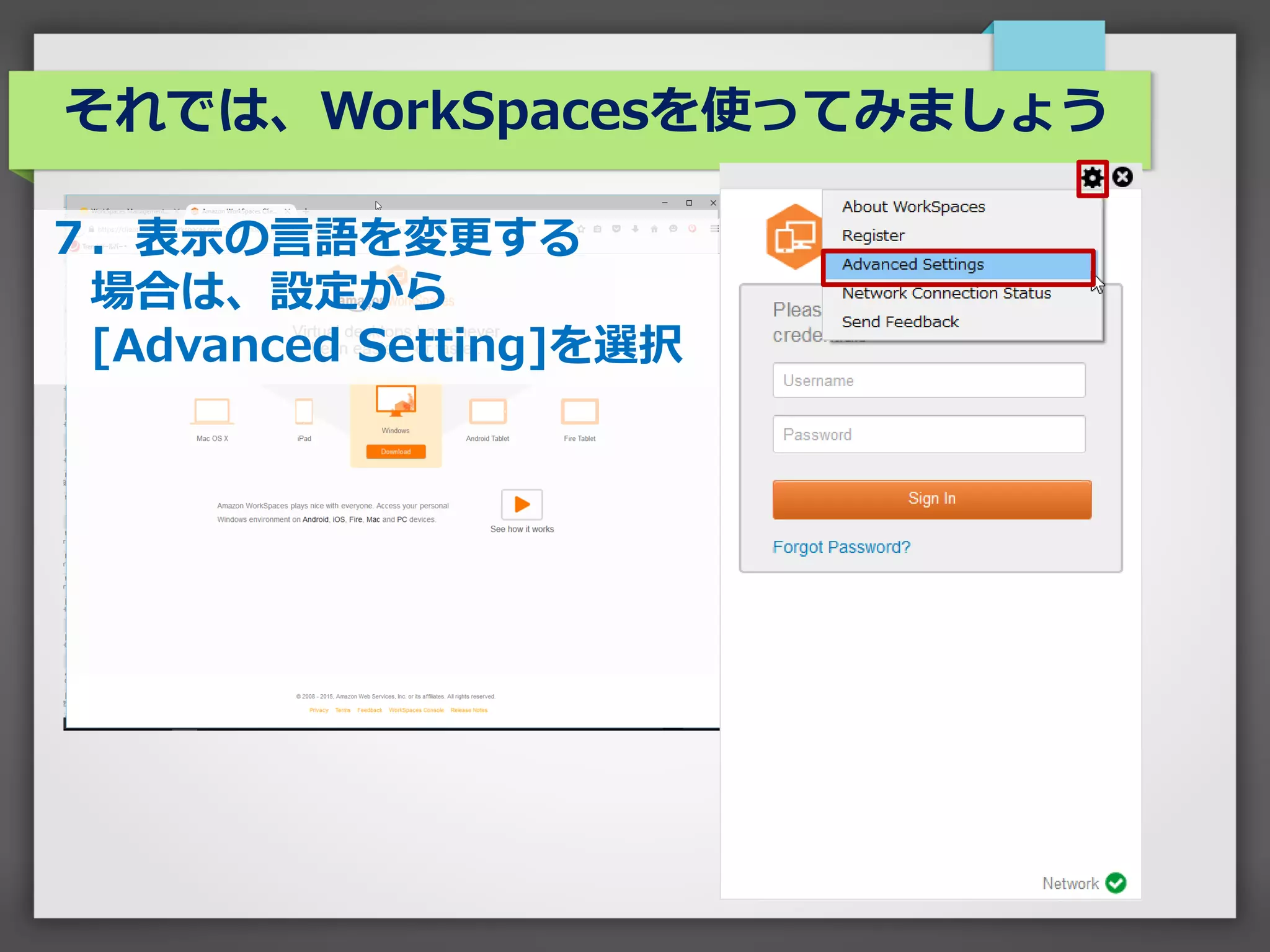Click the orange Download button under Windows
Image resolution: width=1270 pixels, height=952 pixels.
pyautogui.click(x=396, y=452)
